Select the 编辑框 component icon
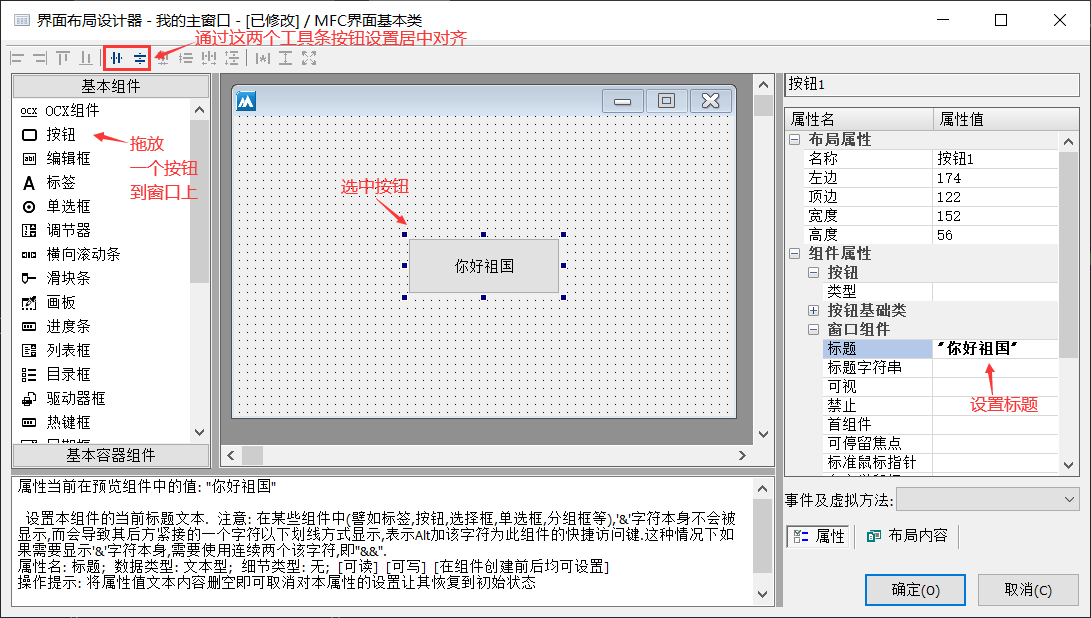The image size is (1091, 618). [x=29, y=159]
